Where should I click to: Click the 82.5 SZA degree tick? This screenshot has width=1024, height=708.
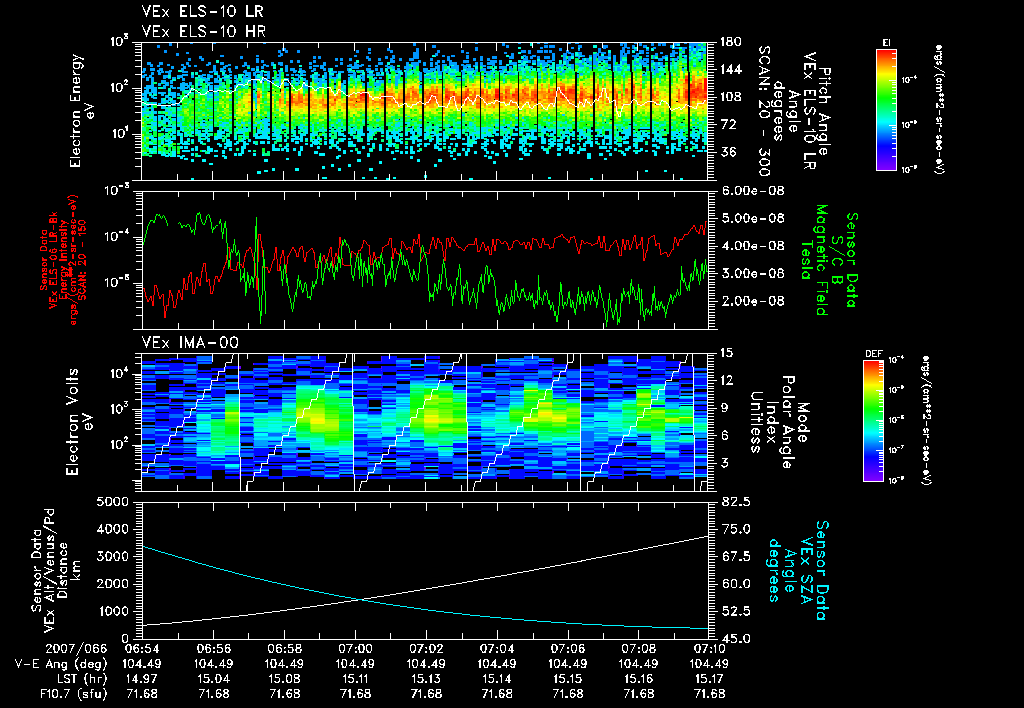(x=734, y=502)
